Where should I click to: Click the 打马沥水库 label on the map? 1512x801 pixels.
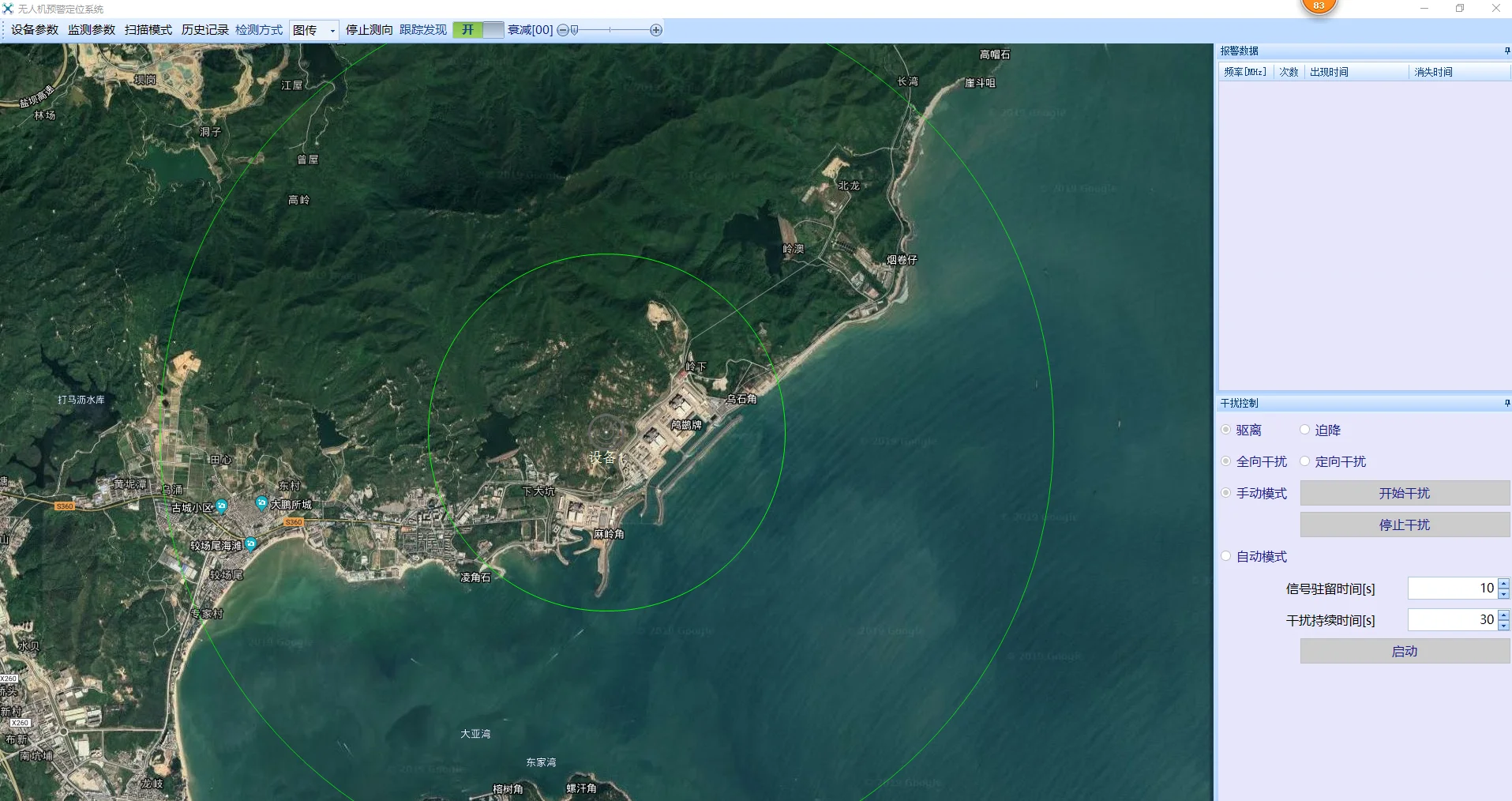tap(81, 400)
